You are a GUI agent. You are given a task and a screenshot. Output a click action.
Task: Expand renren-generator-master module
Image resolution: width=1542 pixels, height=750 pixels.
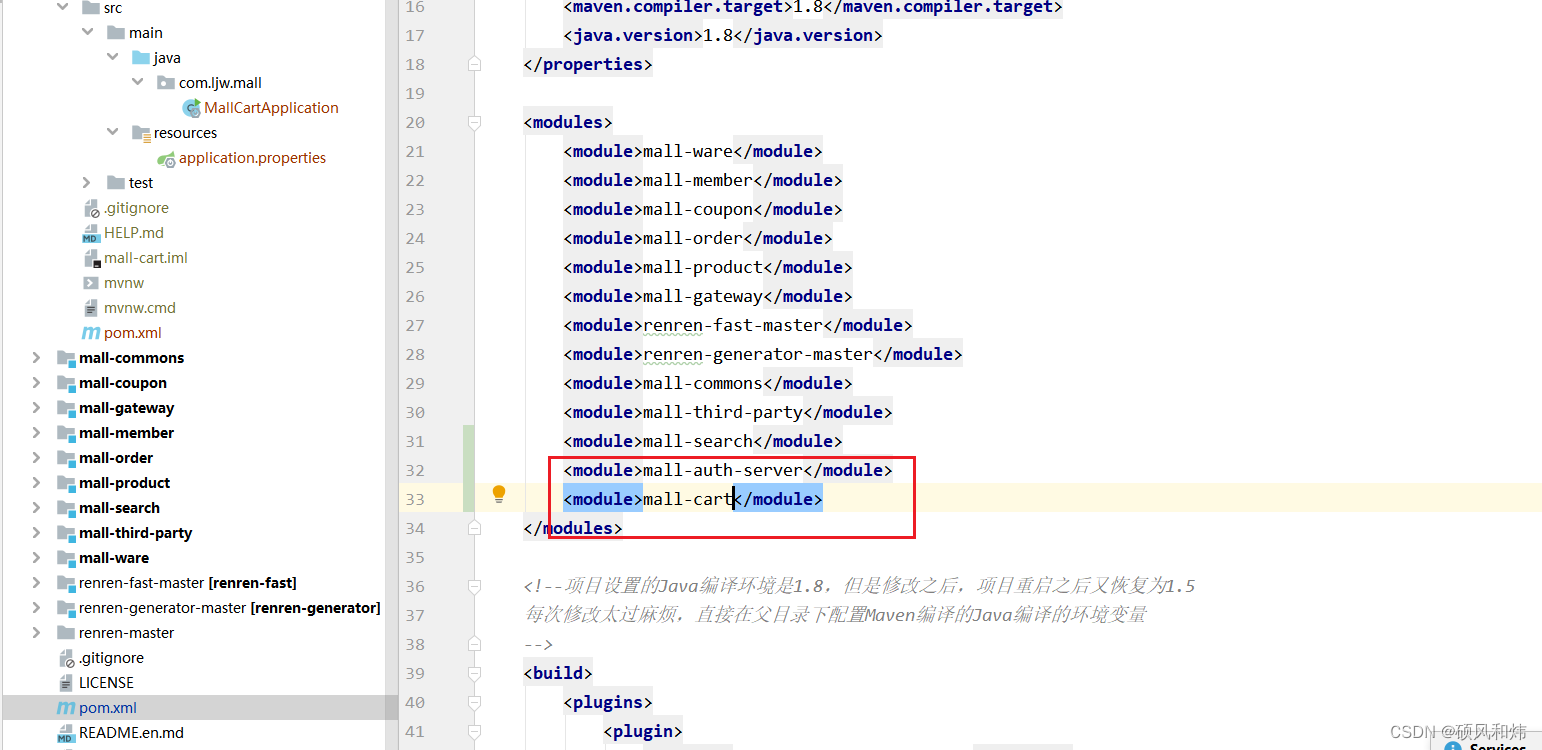[37, 608]
